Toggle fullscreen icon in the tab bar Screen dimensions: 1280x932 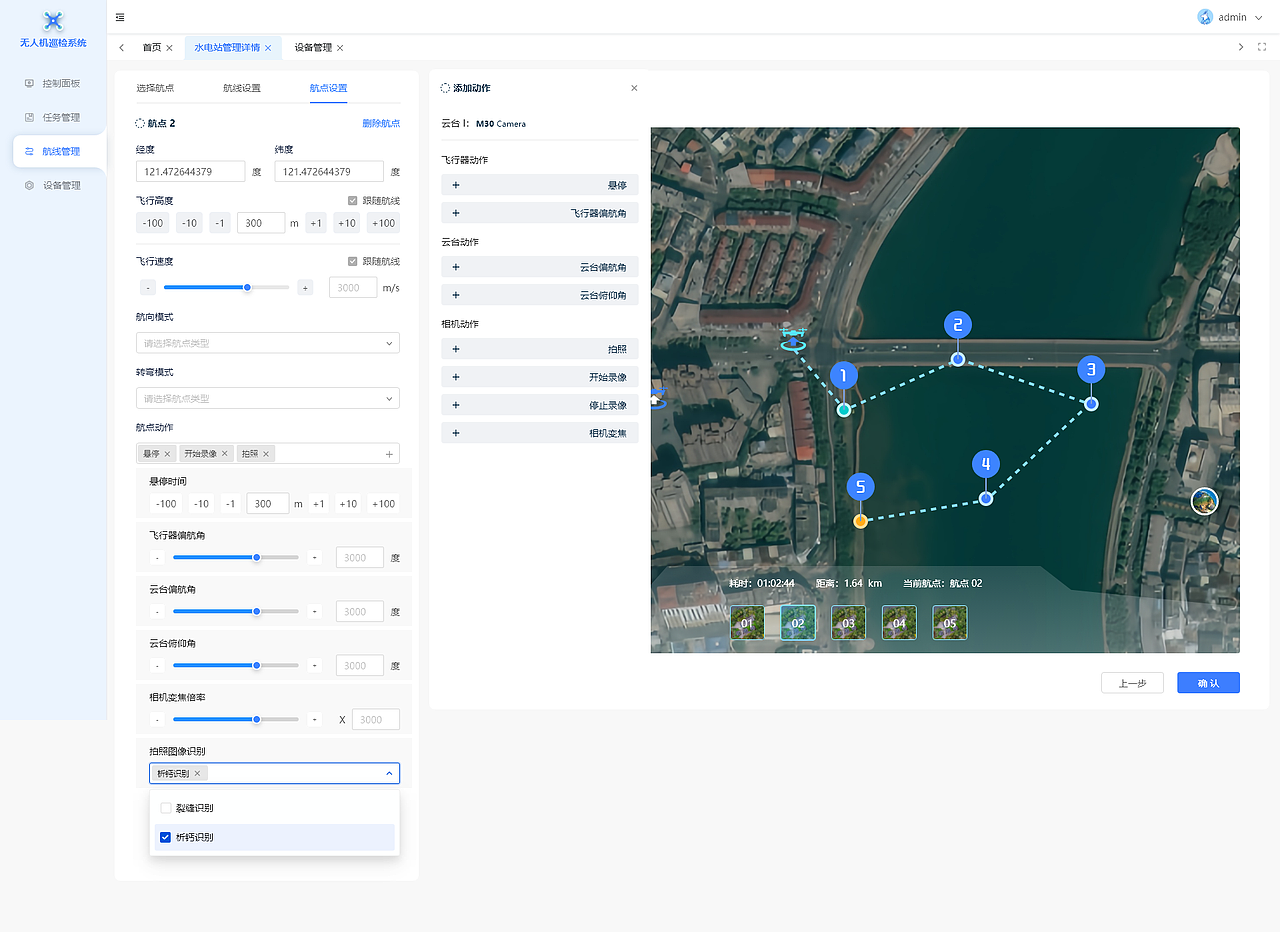tap(1262, 47)
